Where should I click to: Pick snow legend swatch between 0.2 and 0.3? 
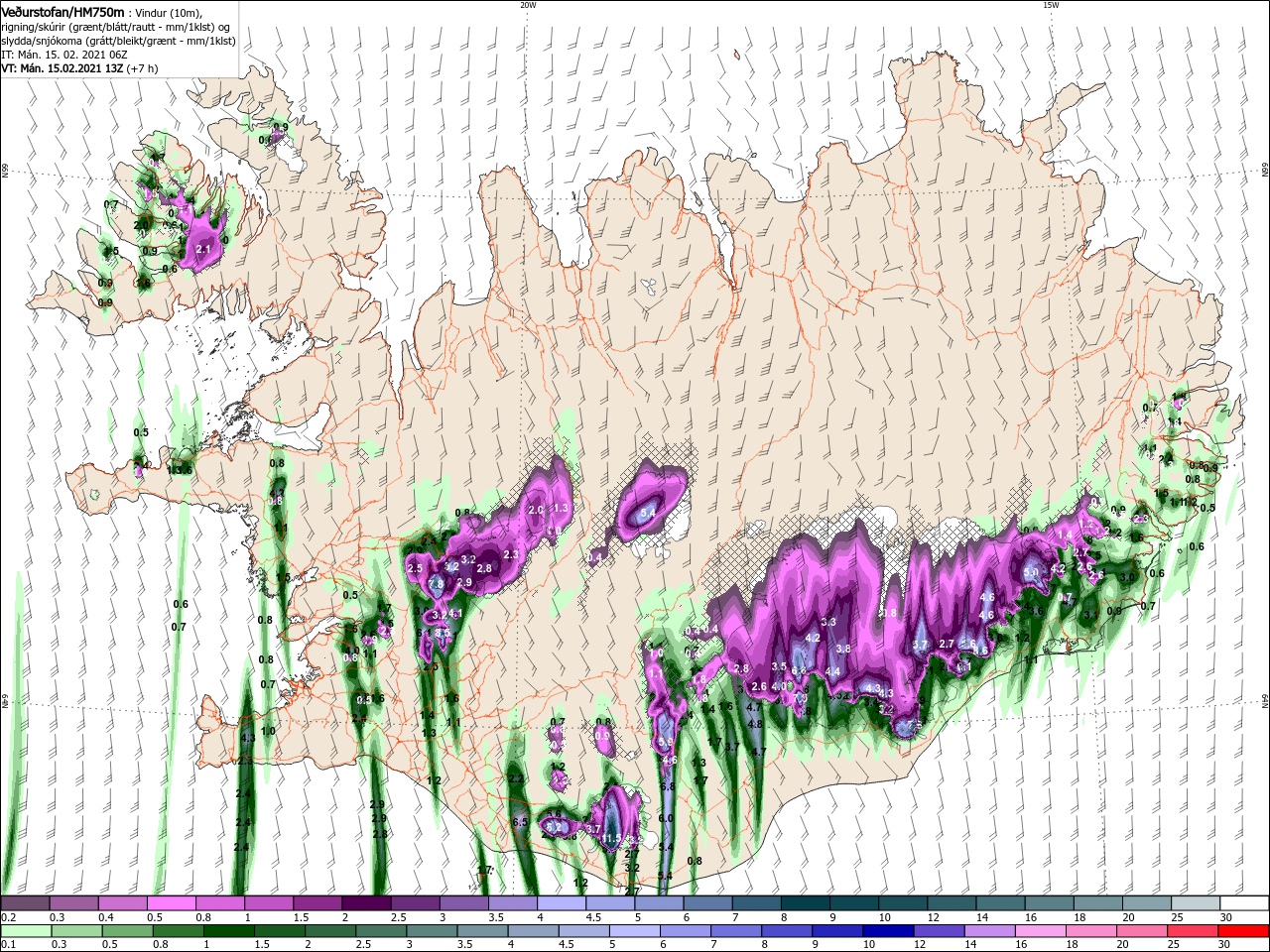click(x=25, y=903)
